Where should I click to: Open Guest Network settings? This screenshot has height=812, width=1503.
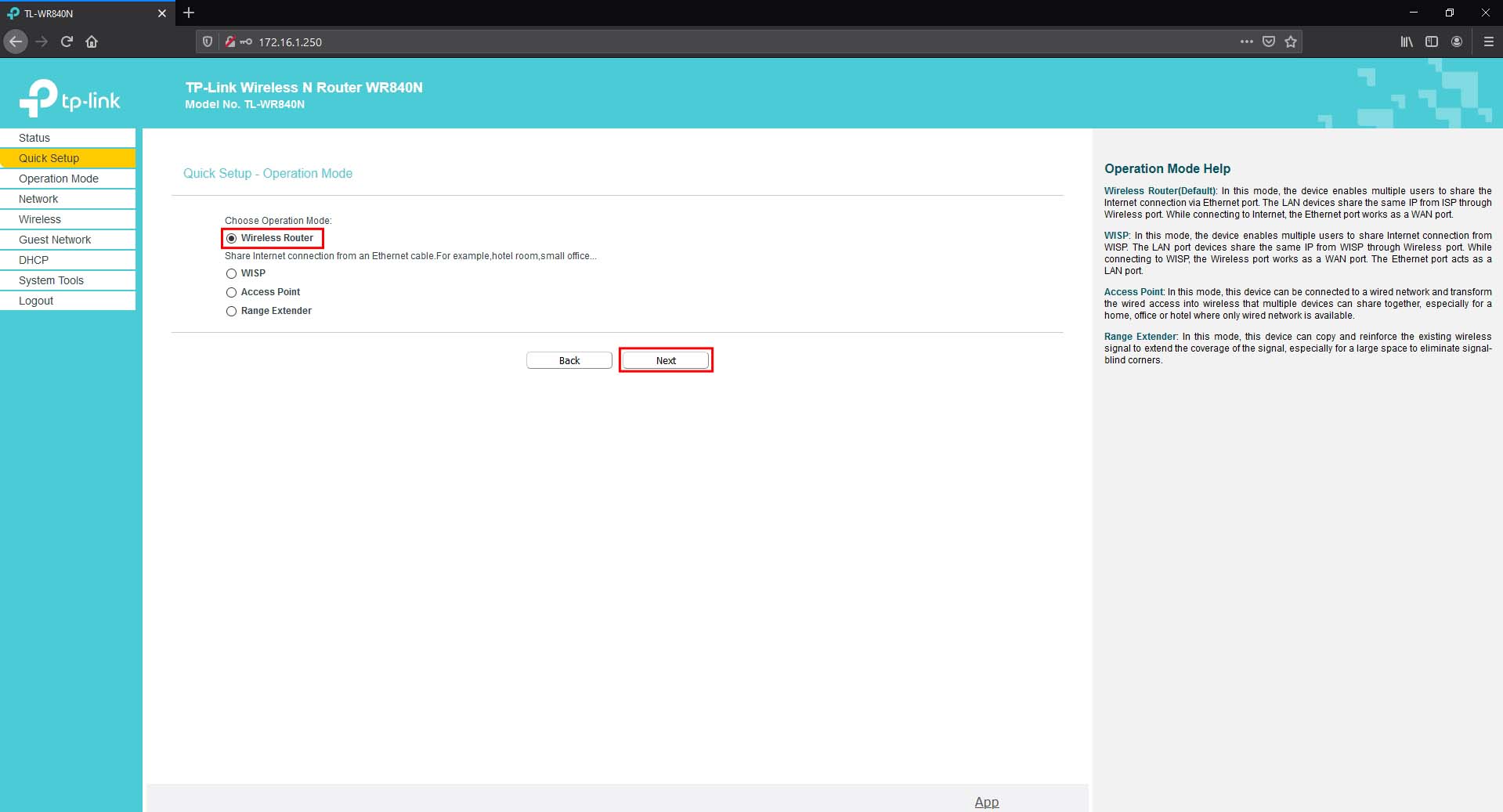pyautogui.click(x=67, y=240)
